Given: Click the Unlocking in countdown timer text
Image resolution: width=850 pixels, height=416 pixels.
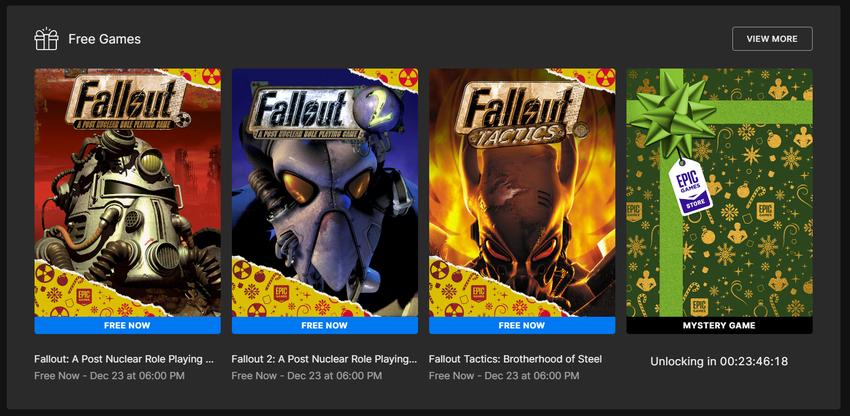Looking at the screenshot, I should (719, 361).
